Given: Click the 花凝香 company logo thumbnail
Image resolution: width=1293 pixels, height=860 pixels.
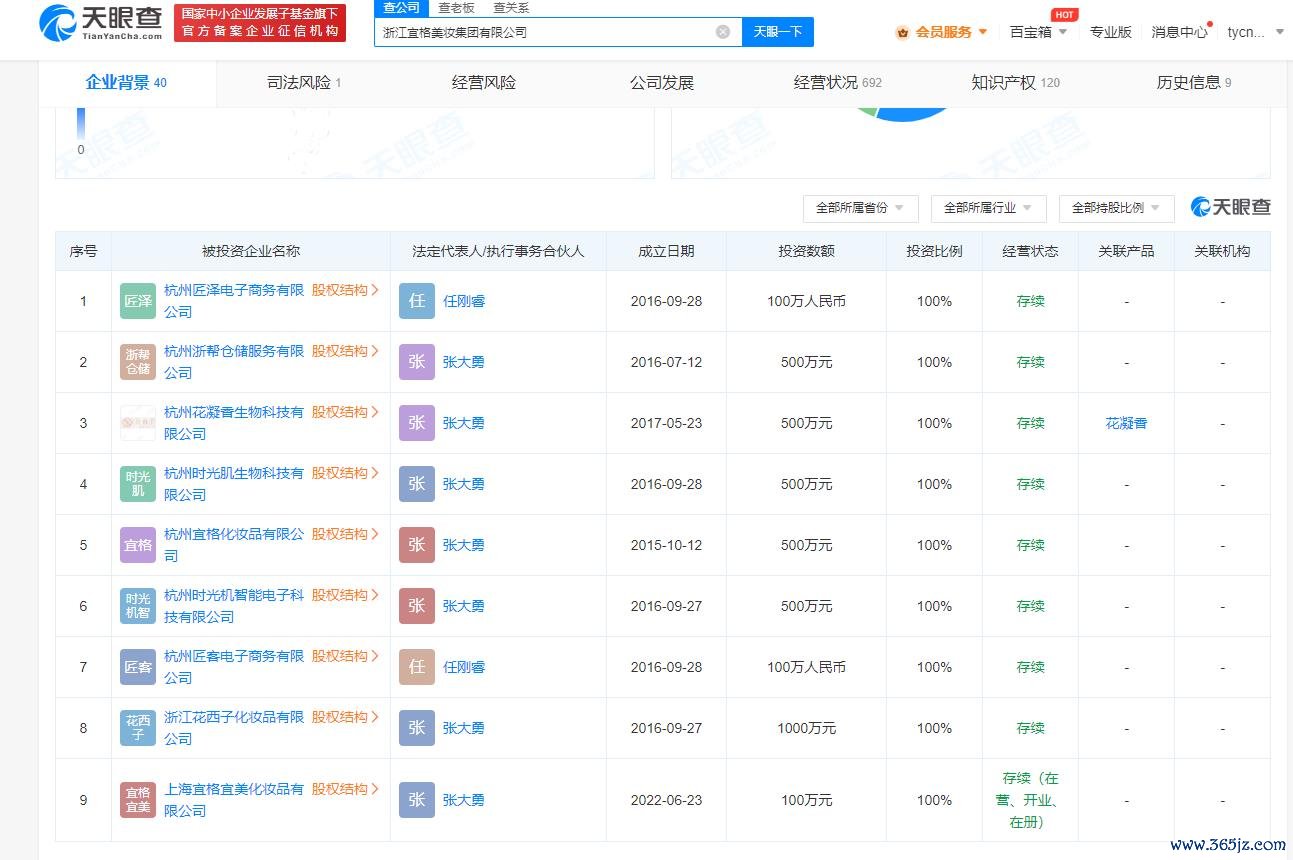Looking at the screenshot, I should (x=138, y=423).
